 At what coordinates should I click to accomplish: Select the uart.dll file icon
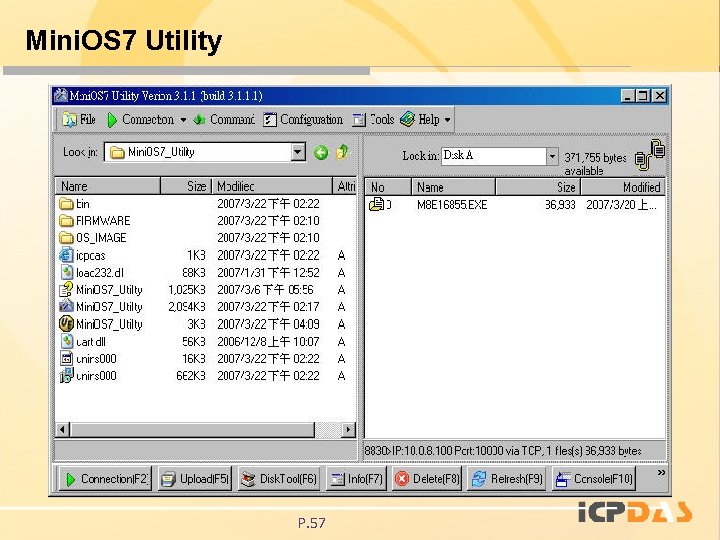click(67, 341)
